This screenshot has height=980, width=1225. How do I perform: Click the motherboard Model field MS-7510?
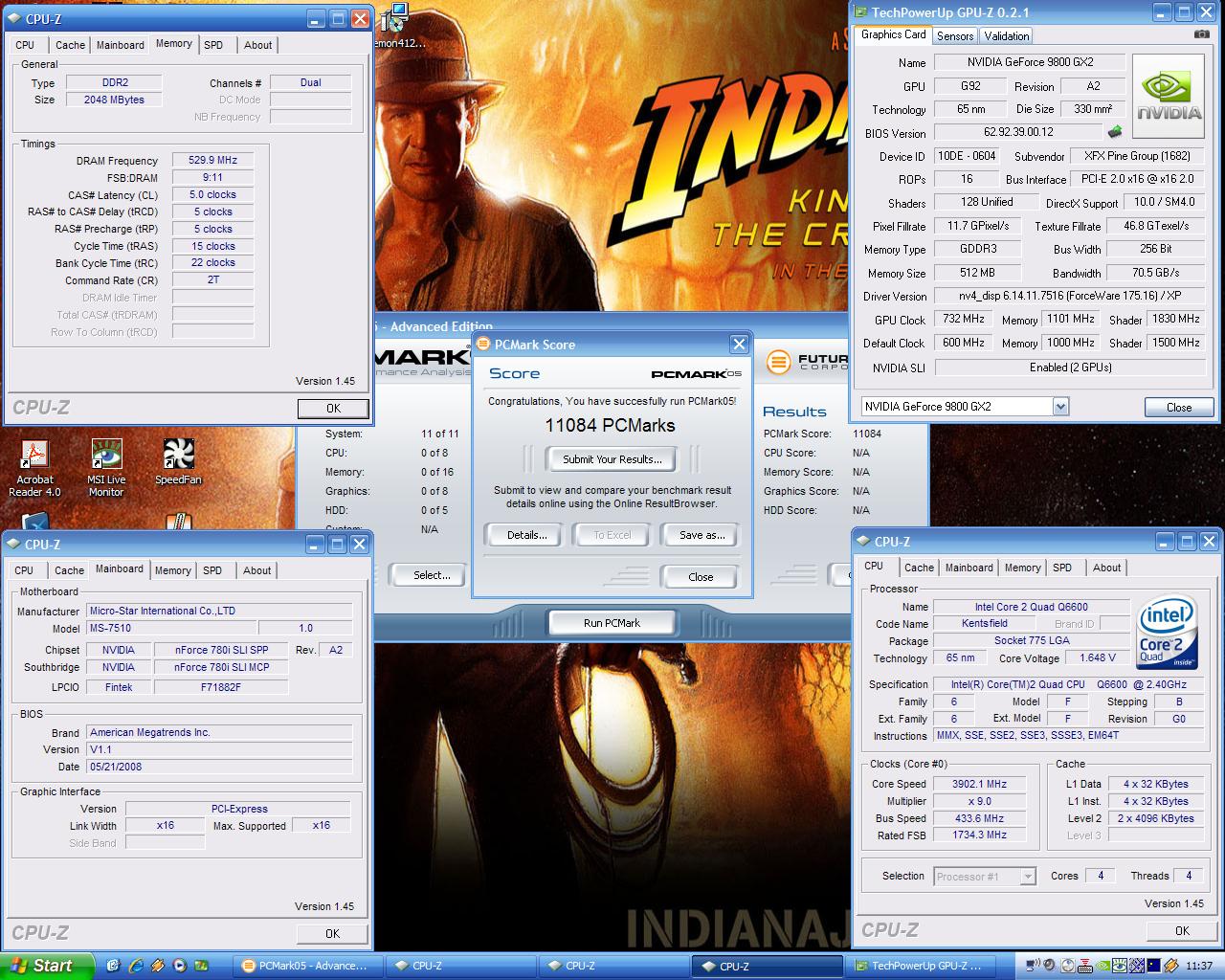tap(170, 629)
